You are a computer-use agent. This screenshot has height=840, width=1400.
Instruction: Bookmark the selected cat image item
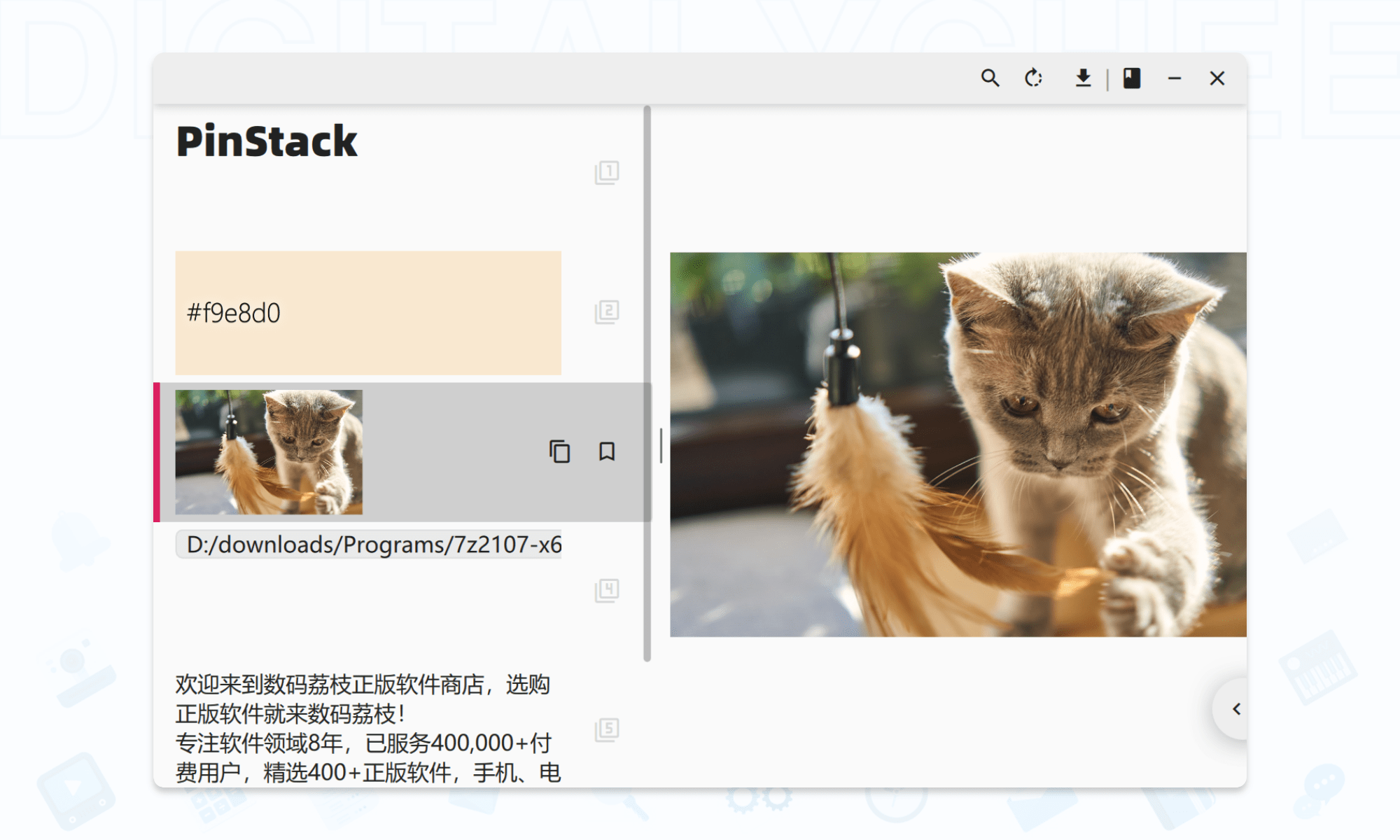[607, 451]
